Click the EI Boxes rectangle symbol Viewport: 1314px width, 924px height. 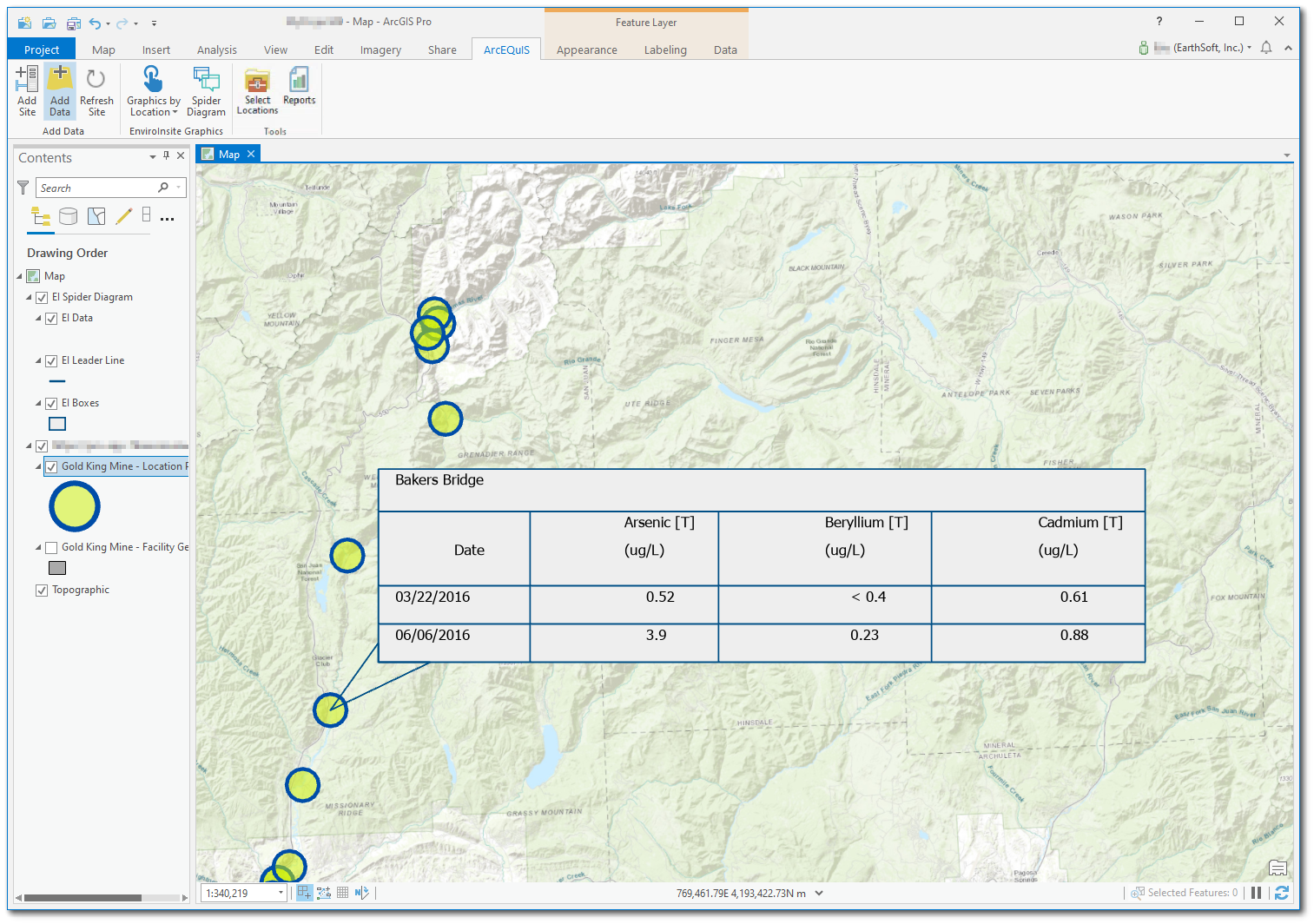57,424
